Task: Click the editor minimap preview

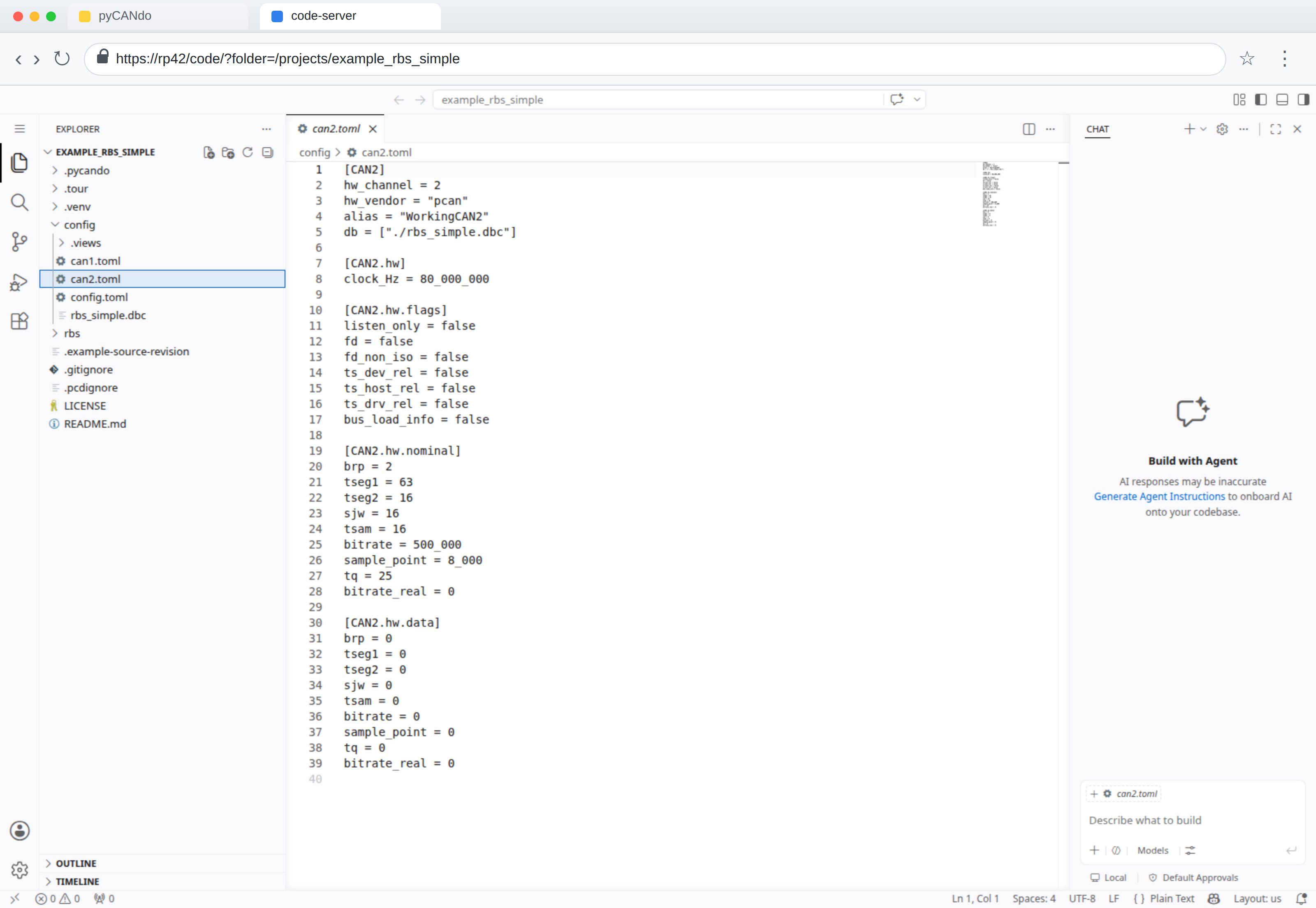Action: [992, 194]
